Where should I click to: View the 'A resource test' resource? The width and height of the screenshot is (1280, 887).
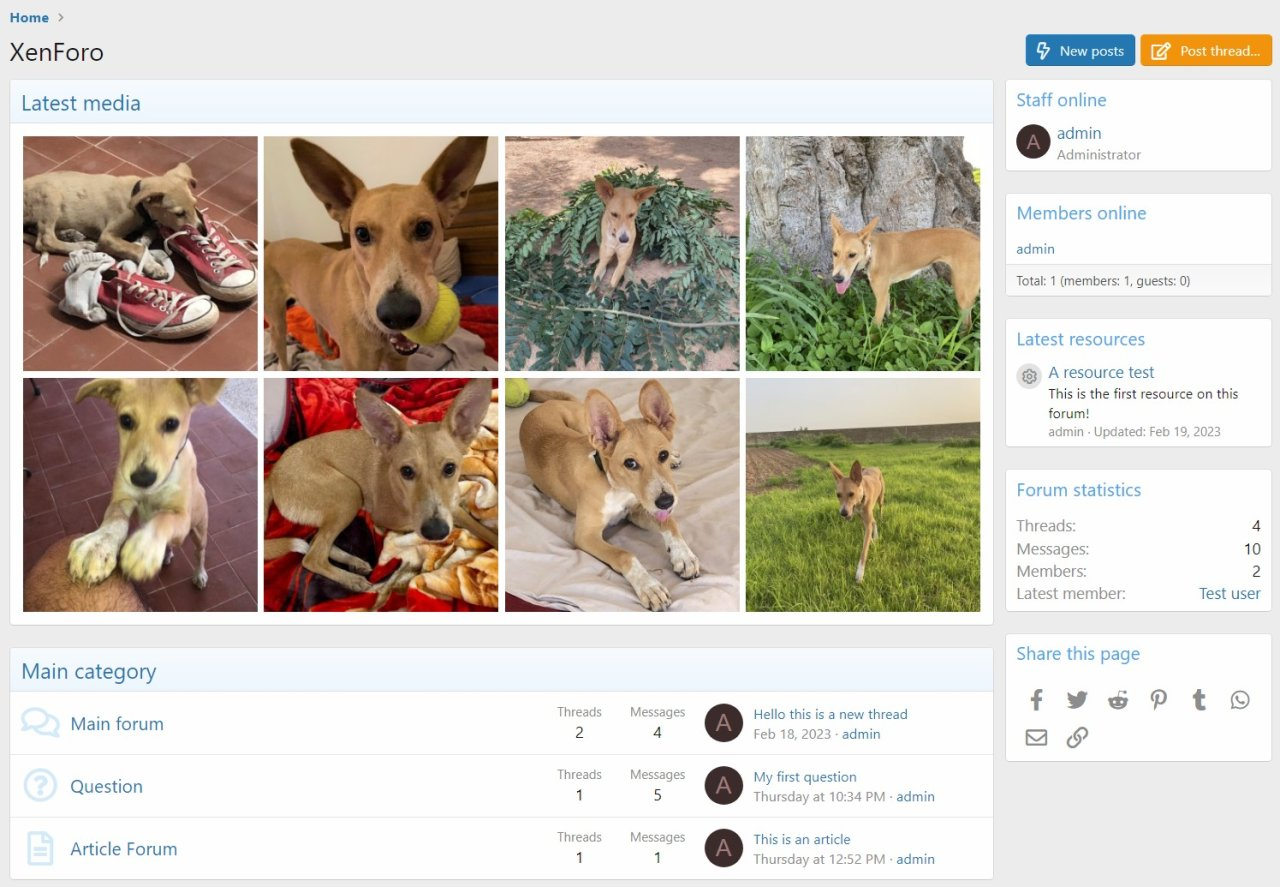[1101, 372]
